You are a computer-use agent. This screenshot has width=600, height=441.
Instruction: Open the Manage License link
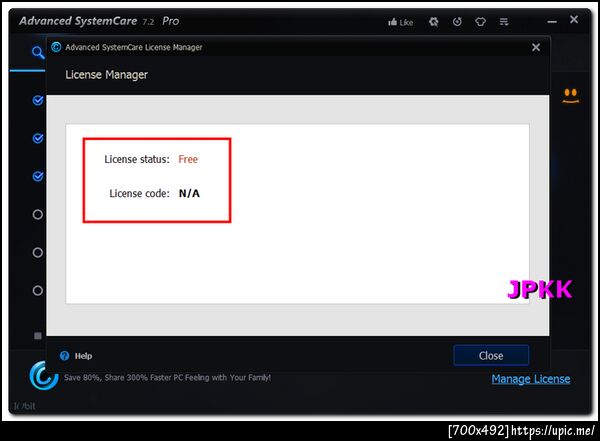[531, 379]
